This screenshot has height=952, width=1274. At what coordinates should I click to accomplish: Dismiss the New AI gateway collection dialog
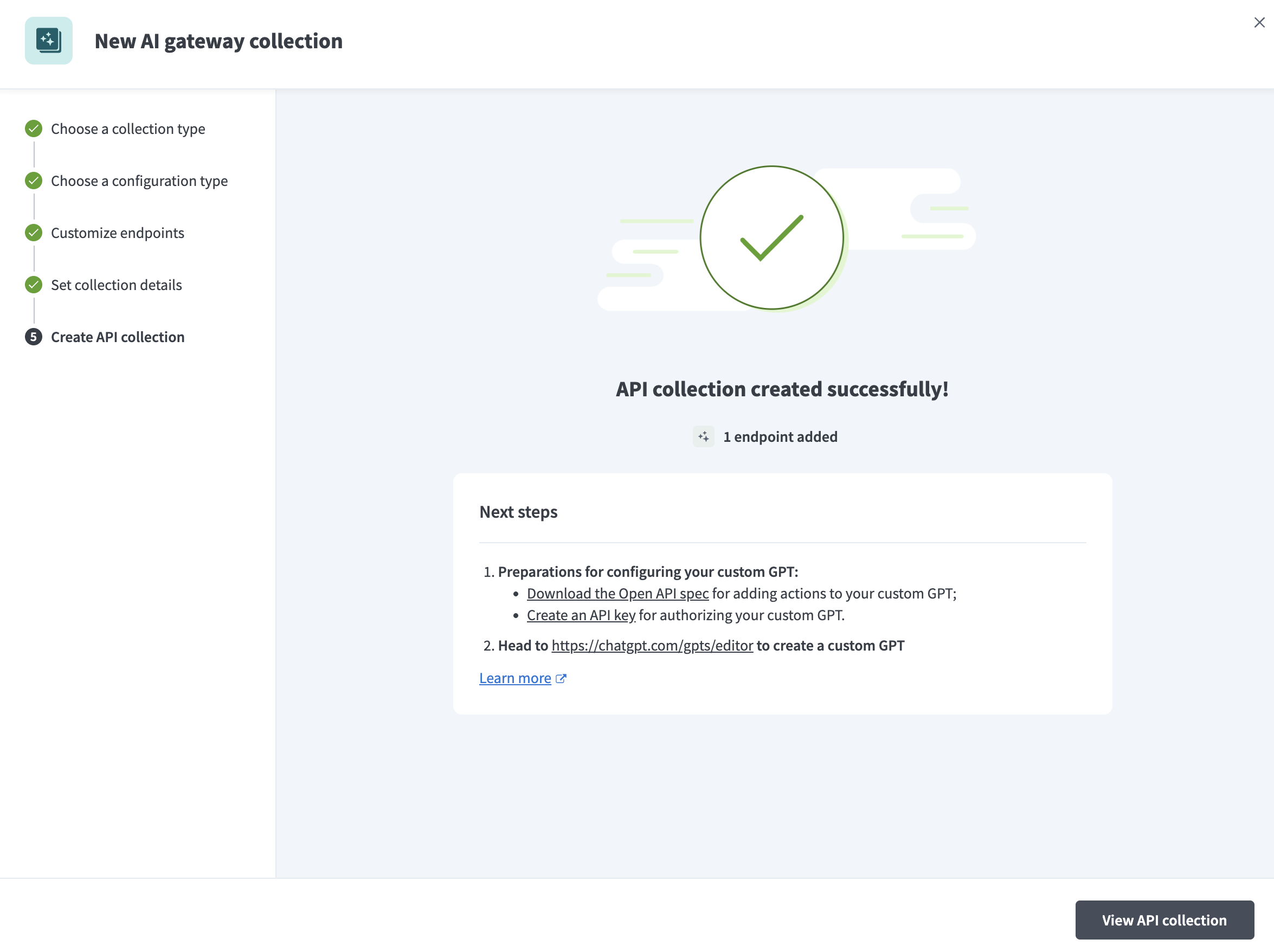pyautogui.click(x=1259, y=22)
